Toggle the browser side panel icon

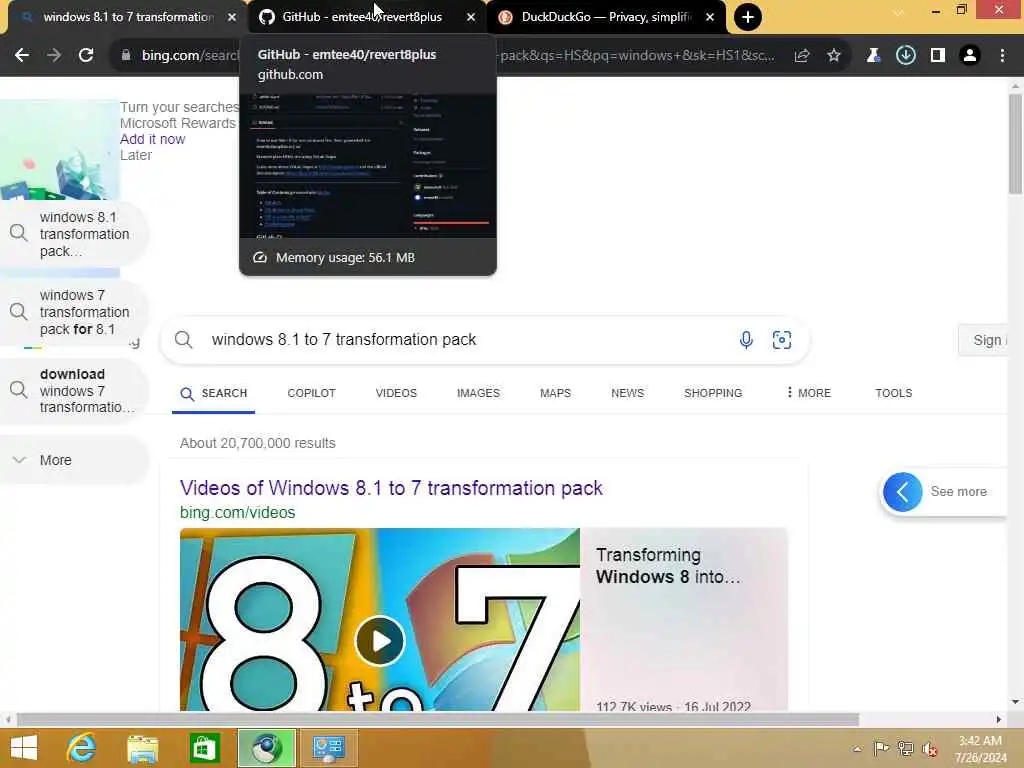(x=938, y=56)
